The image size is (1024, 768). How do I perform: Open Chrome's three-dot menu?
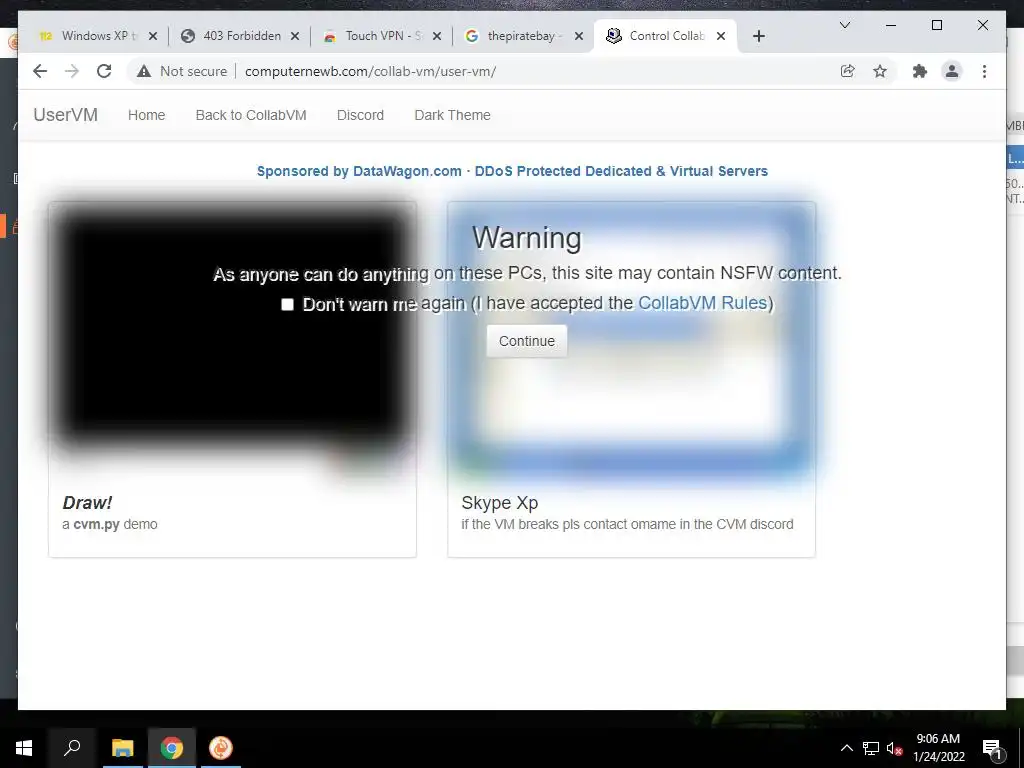tap(984, 71)
